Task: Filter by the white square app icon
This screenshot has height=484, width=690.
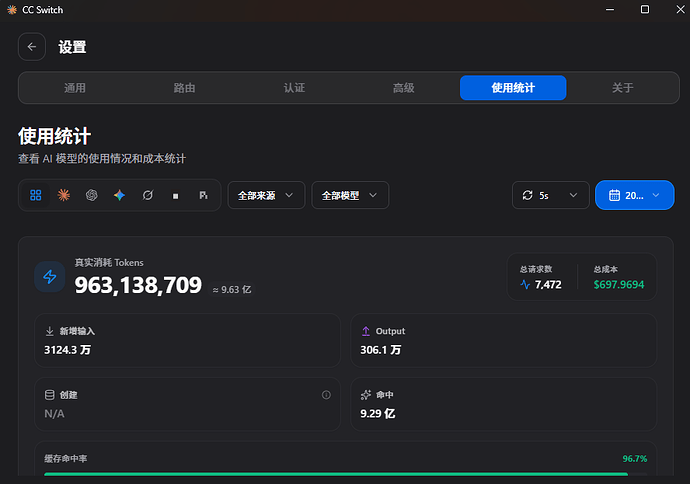Action: click(176, 195)
